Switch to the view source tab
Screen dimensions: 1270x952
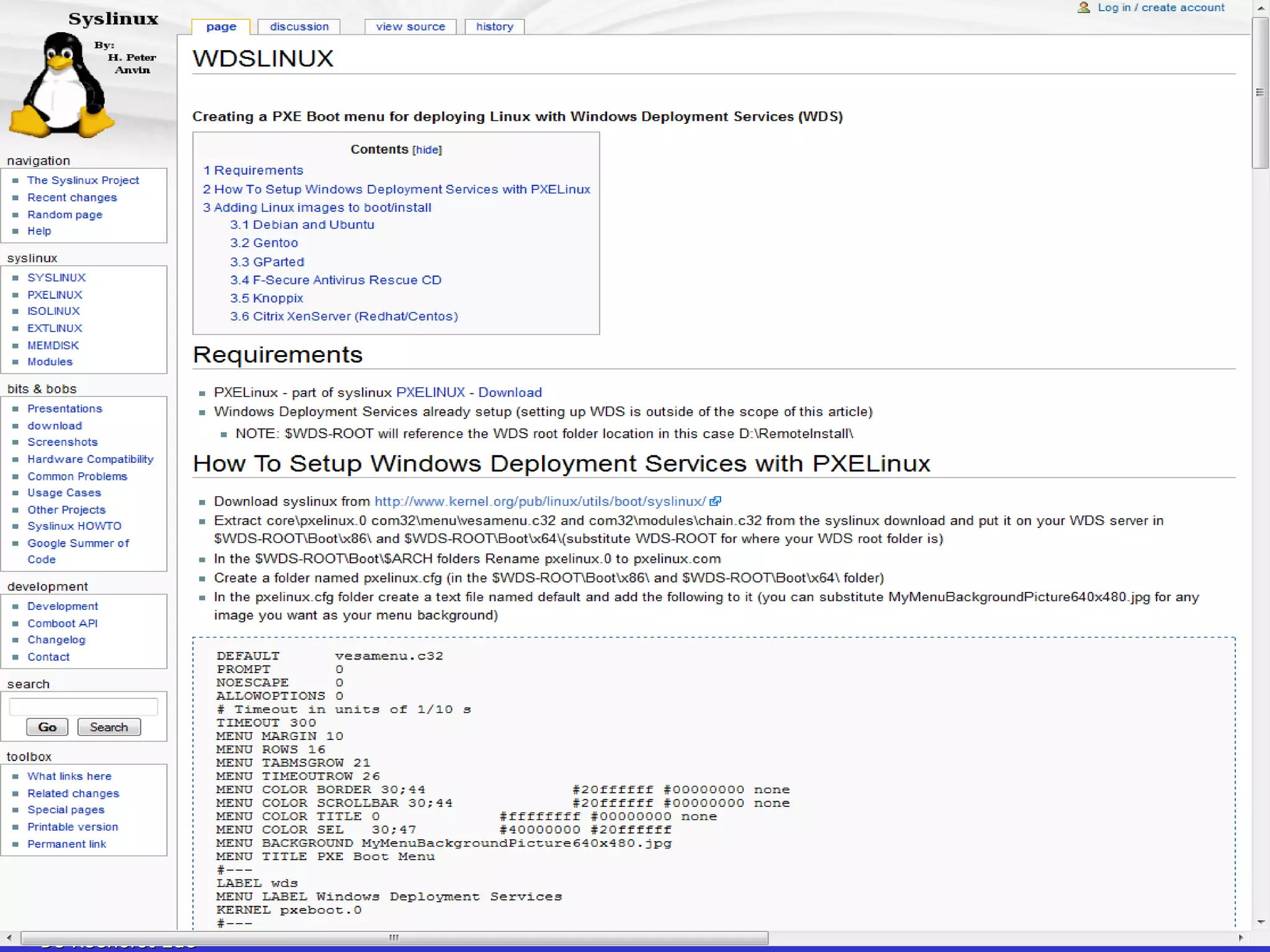point(410,27)
